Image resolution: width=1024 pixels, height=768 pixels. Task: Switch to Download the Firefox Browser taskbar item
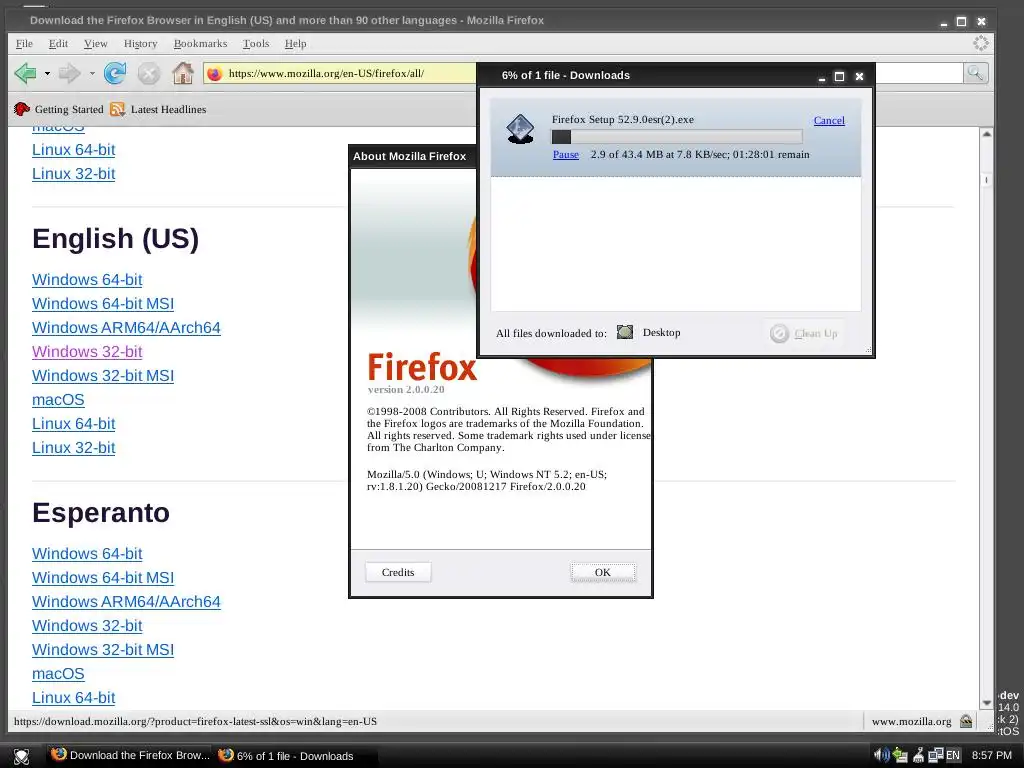pyautogui.click(x=131, y=755)
